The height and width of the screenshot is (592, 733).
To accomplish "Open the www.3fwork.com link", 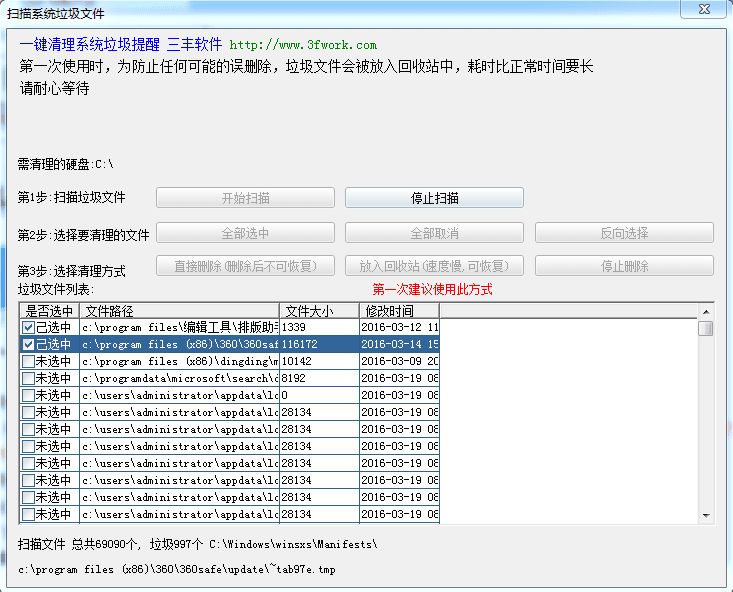I will click(303, 45).
